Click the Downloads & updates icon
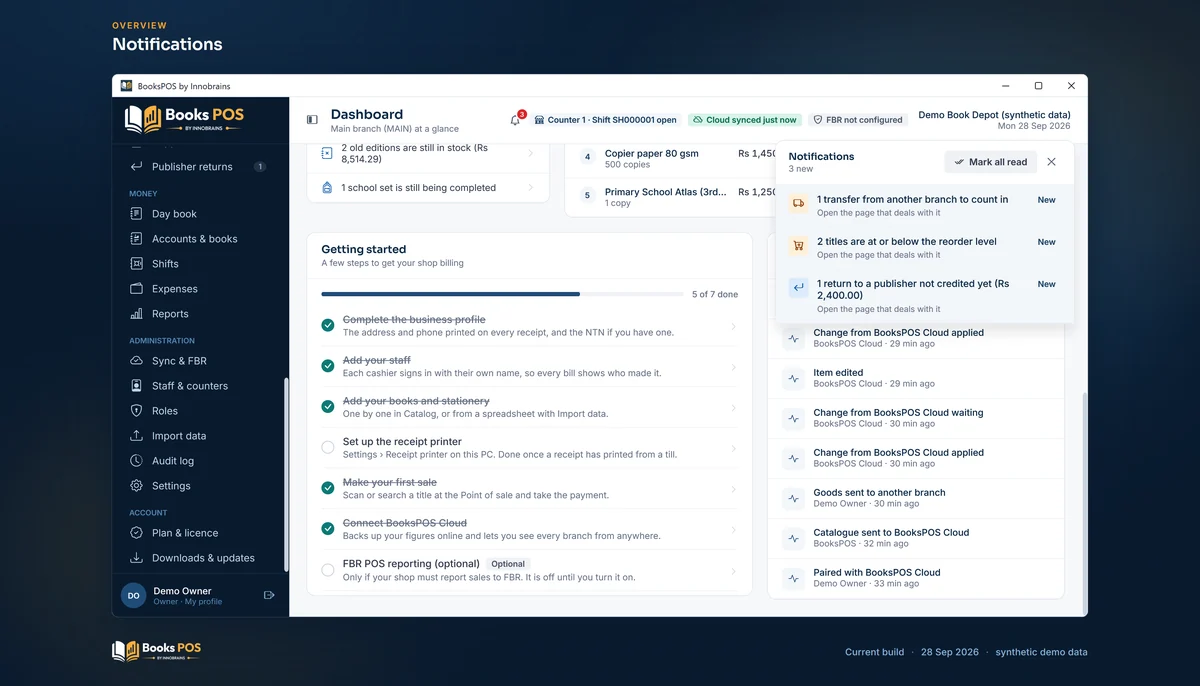This screenshot has width=1200, height=686. point(136,558)
